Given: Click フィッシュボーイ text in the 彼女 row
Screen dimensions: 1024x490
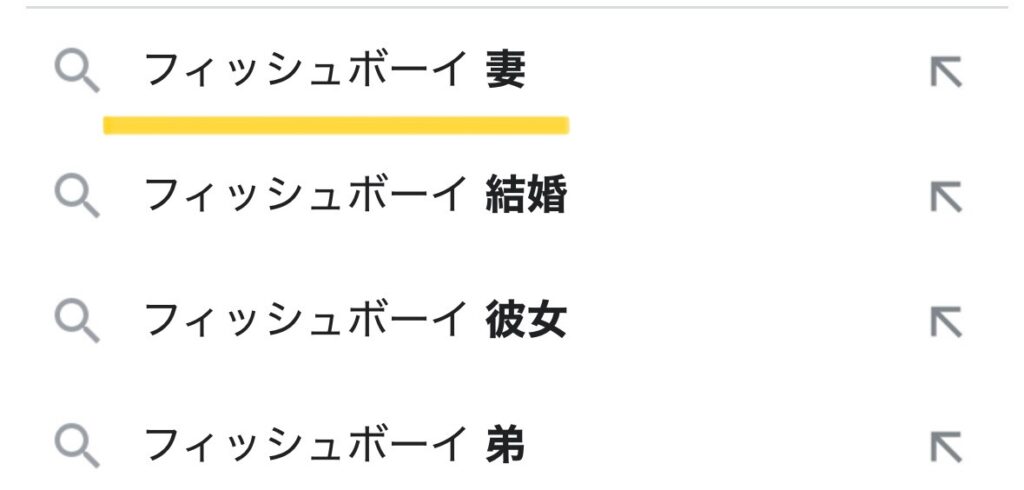Looking at the screenshot, I should tap(305, 320).
